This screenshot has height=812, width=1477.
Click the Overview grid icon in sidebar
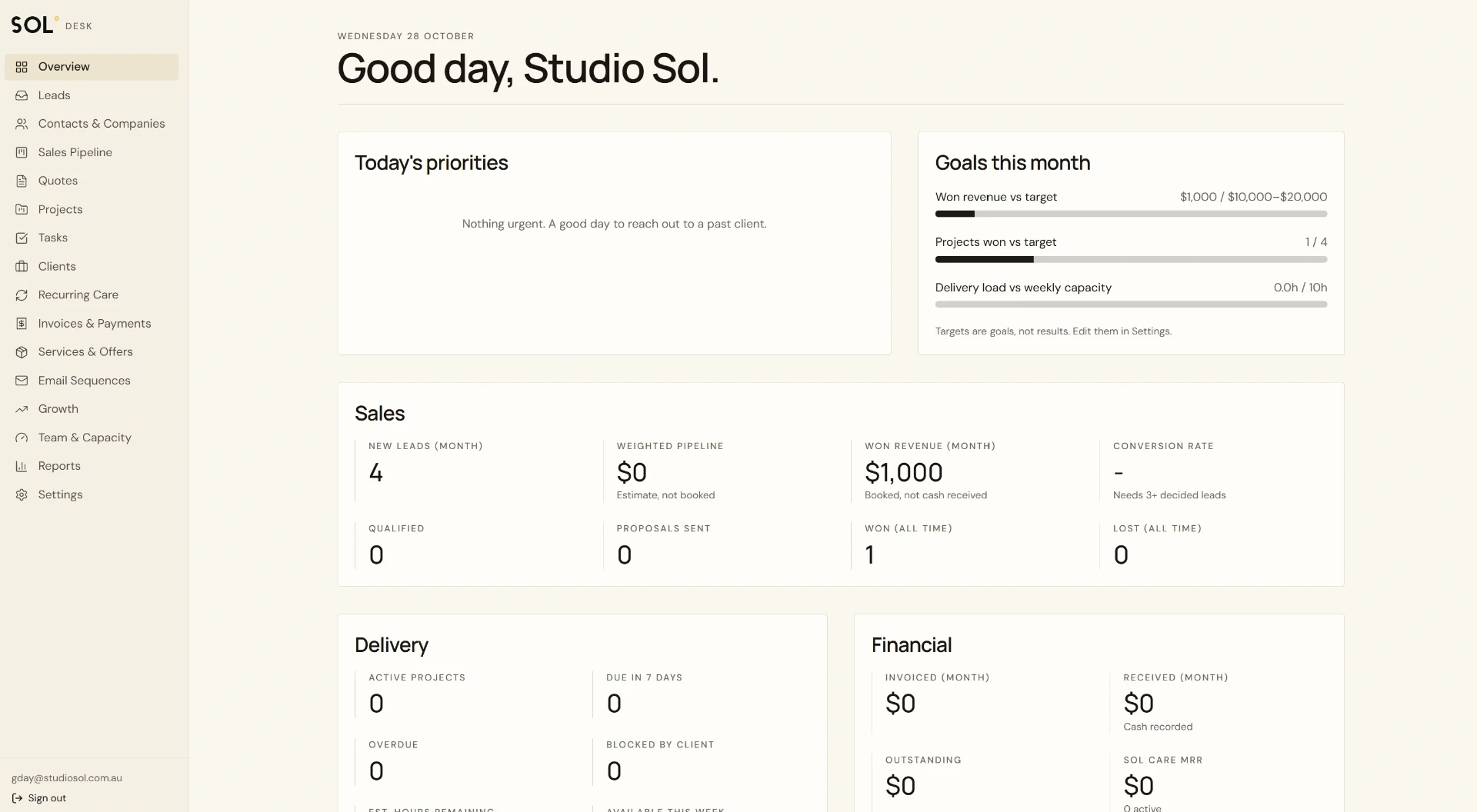point(22,67)
